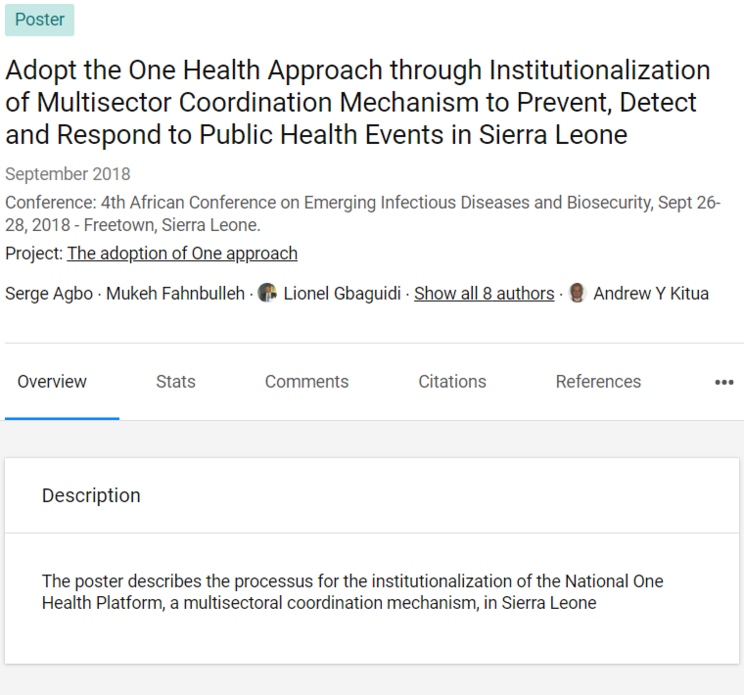Expand Show all 8 authors

484,294
